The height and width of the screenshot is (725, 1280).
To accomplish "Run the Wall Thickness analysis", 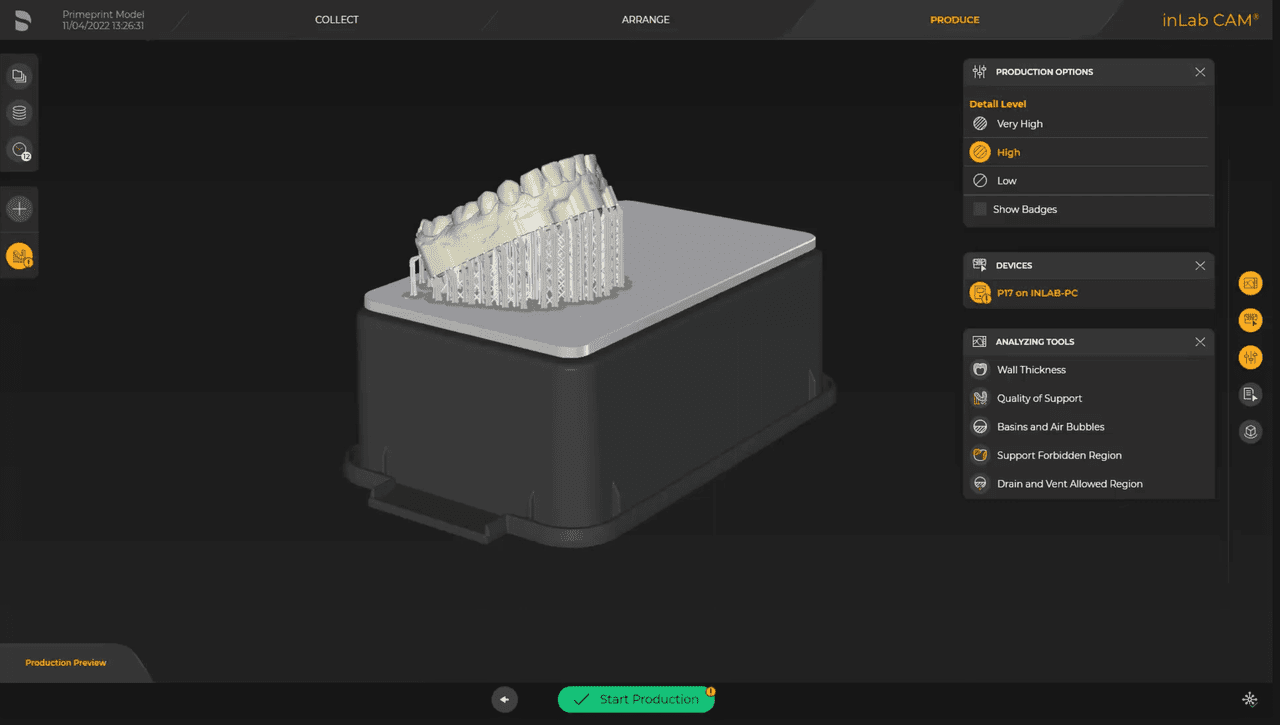I will pyautogui.click(x=1029, y=369).
